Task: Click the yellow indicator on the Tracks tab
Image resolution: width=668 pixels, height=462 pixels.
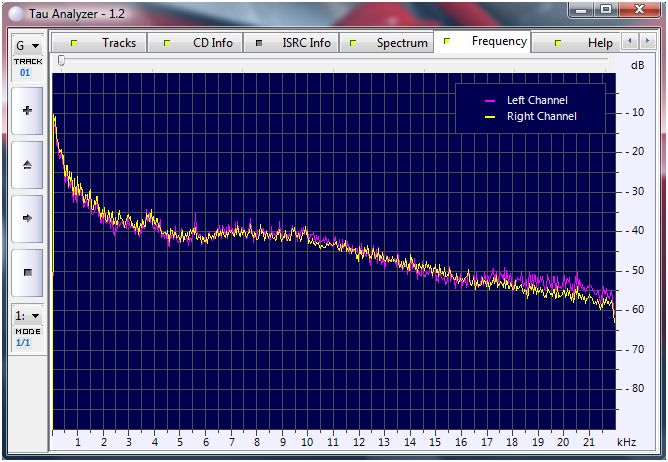Action: click(x=73, y=43)
